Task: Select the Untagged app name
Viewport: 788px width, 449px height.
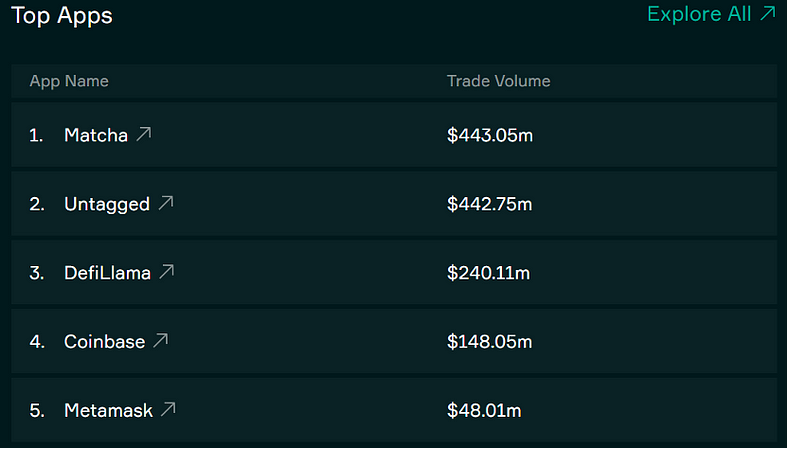Action: click(106, 204)
